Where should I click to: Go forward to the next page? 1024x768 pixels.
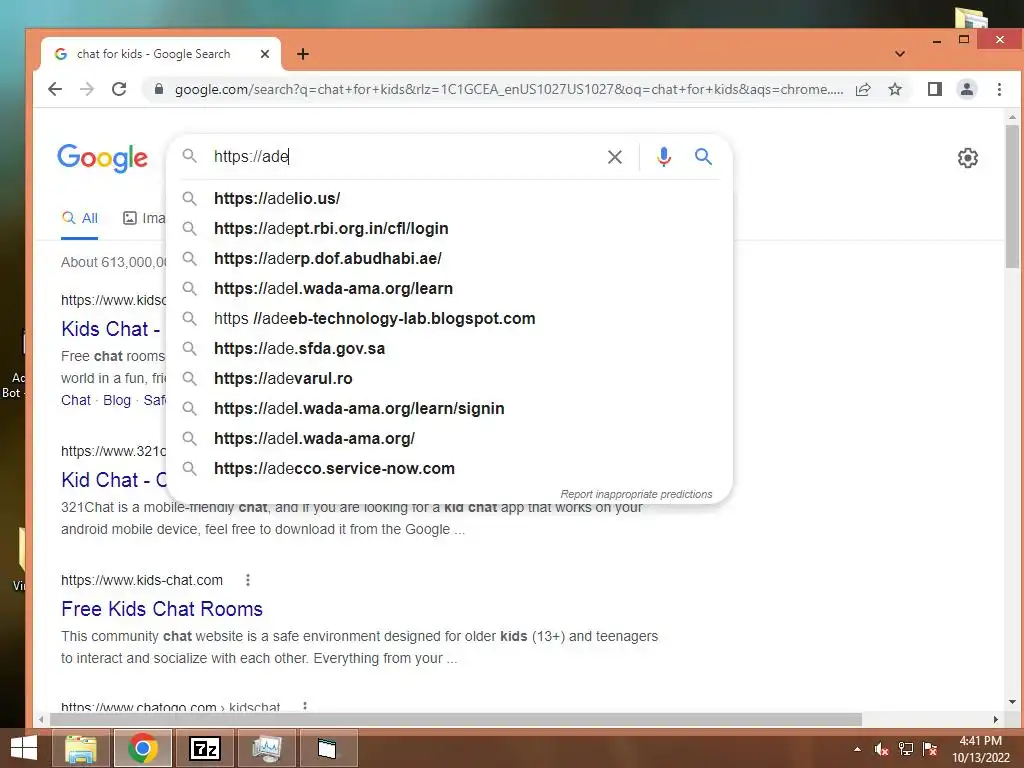click(87, 89)
